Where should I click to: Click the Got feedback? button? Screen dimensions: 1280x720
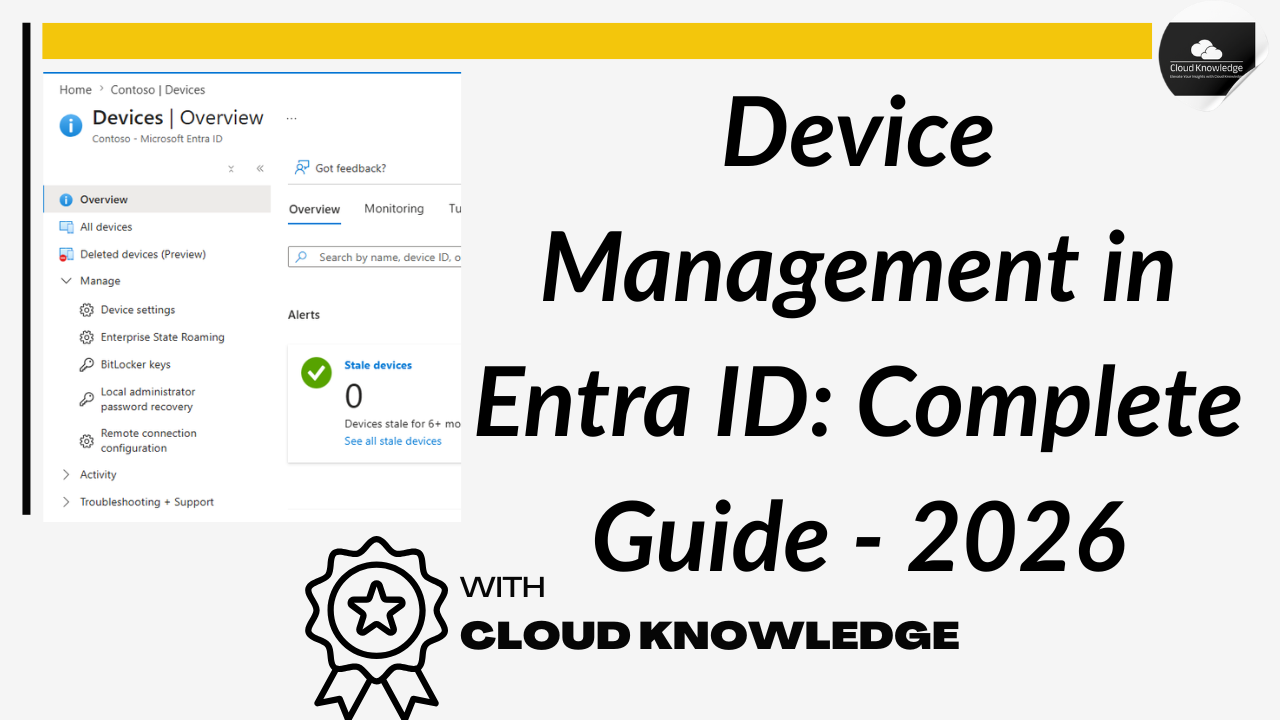(x=340, y=168)
